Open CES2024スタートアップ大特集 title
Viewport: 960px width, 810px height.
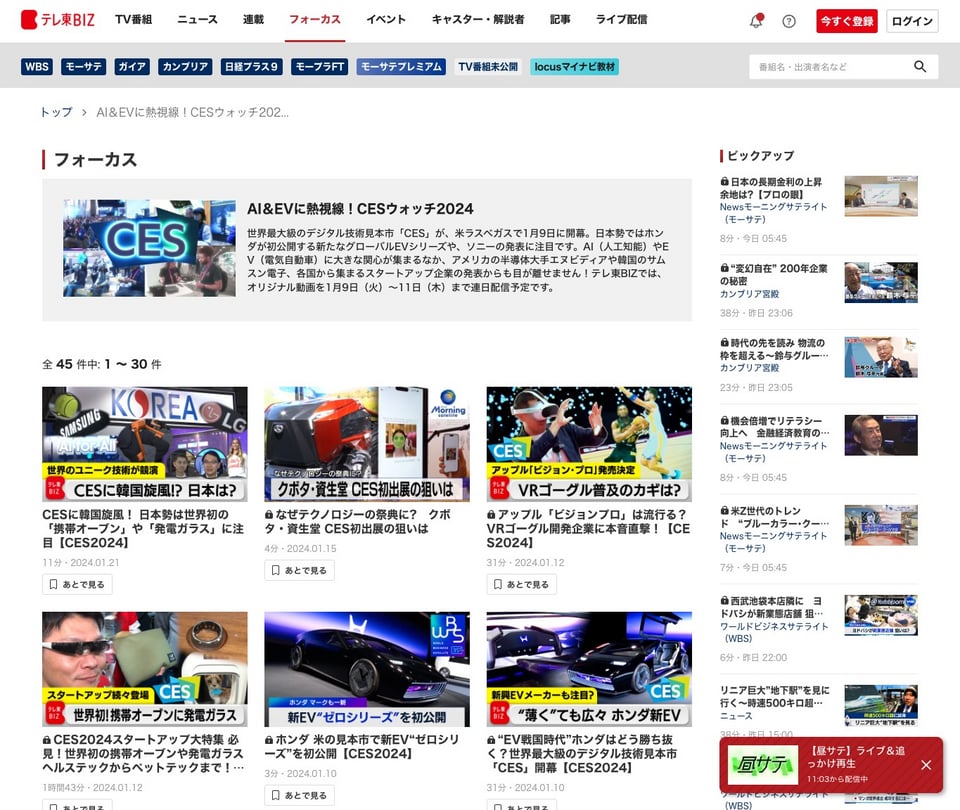tap(143, 754)
